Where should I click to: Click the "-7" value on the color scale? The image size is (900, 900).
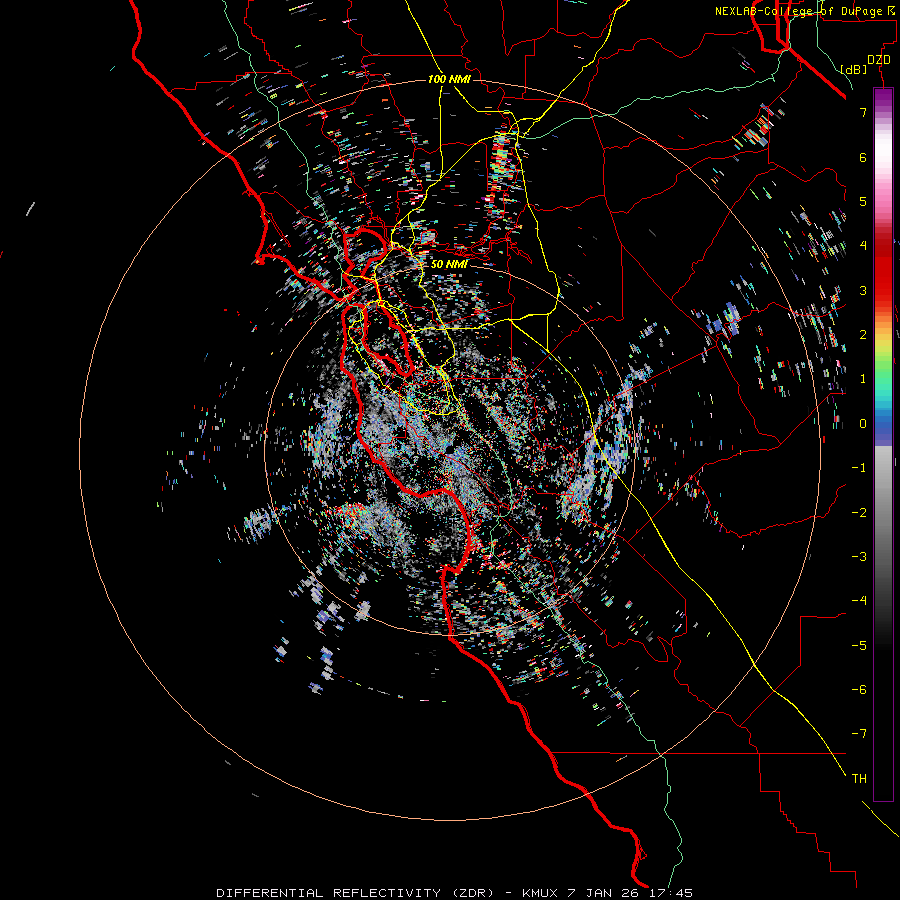(x=859, y=734)
